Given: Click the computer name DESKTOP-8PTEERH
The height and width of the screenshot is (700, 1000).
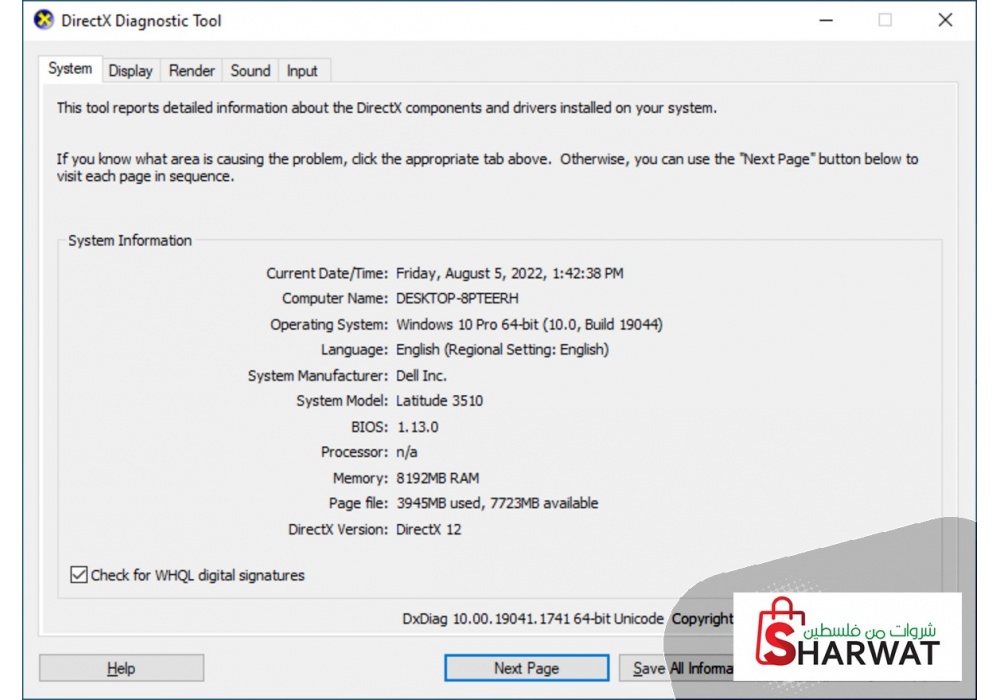Looking at the screenshot, I should pyautogui.click(x=457, y=298).
